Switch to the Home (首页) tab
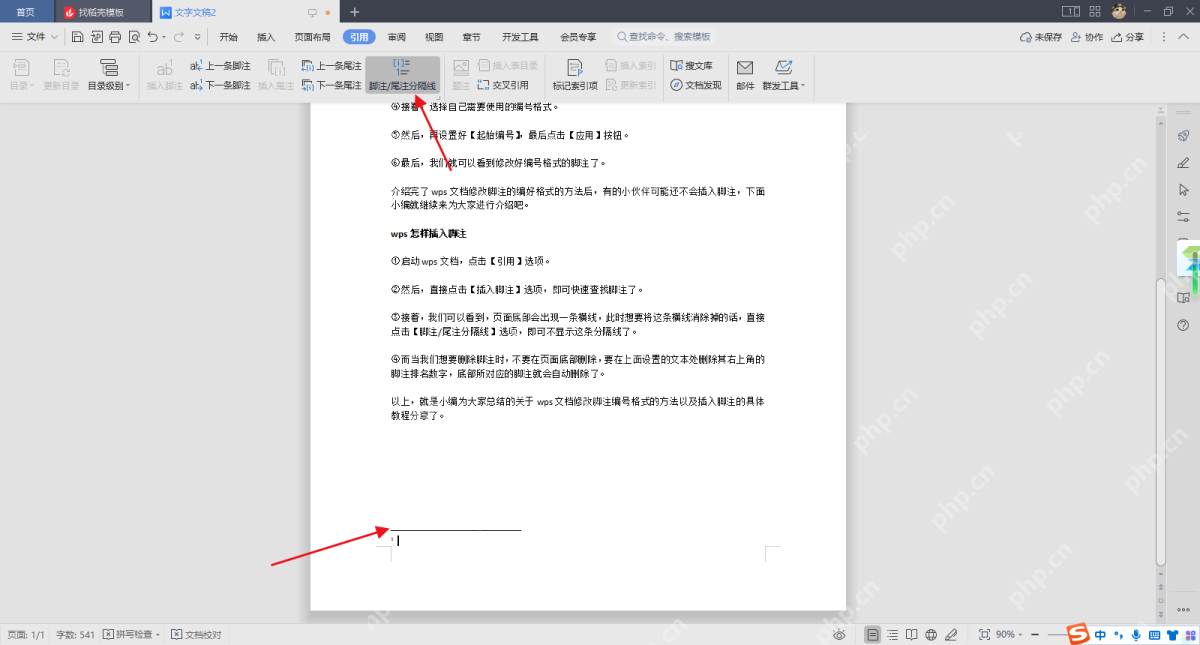1200x645 pixels. coord(26,12)
